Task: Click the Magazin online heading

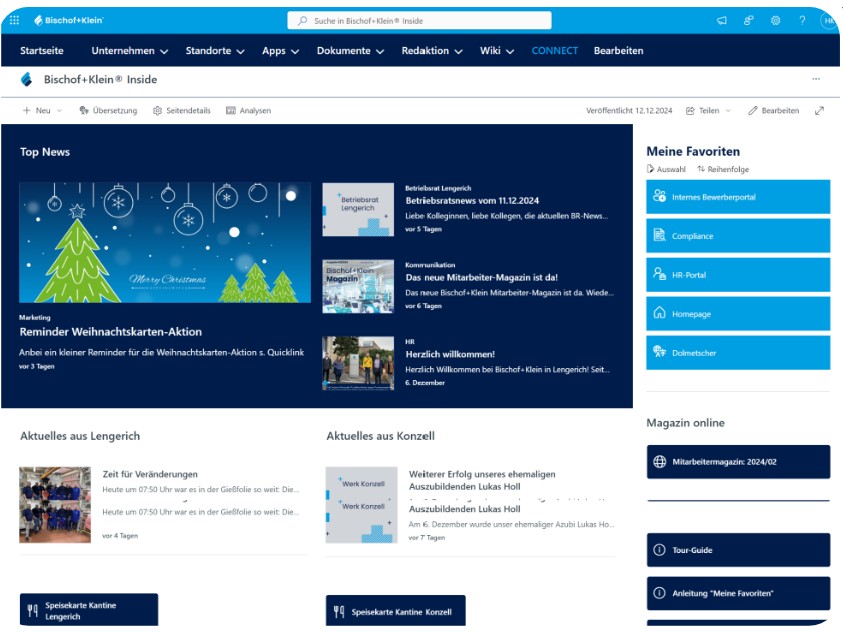Action: click(x=685, y=423)
